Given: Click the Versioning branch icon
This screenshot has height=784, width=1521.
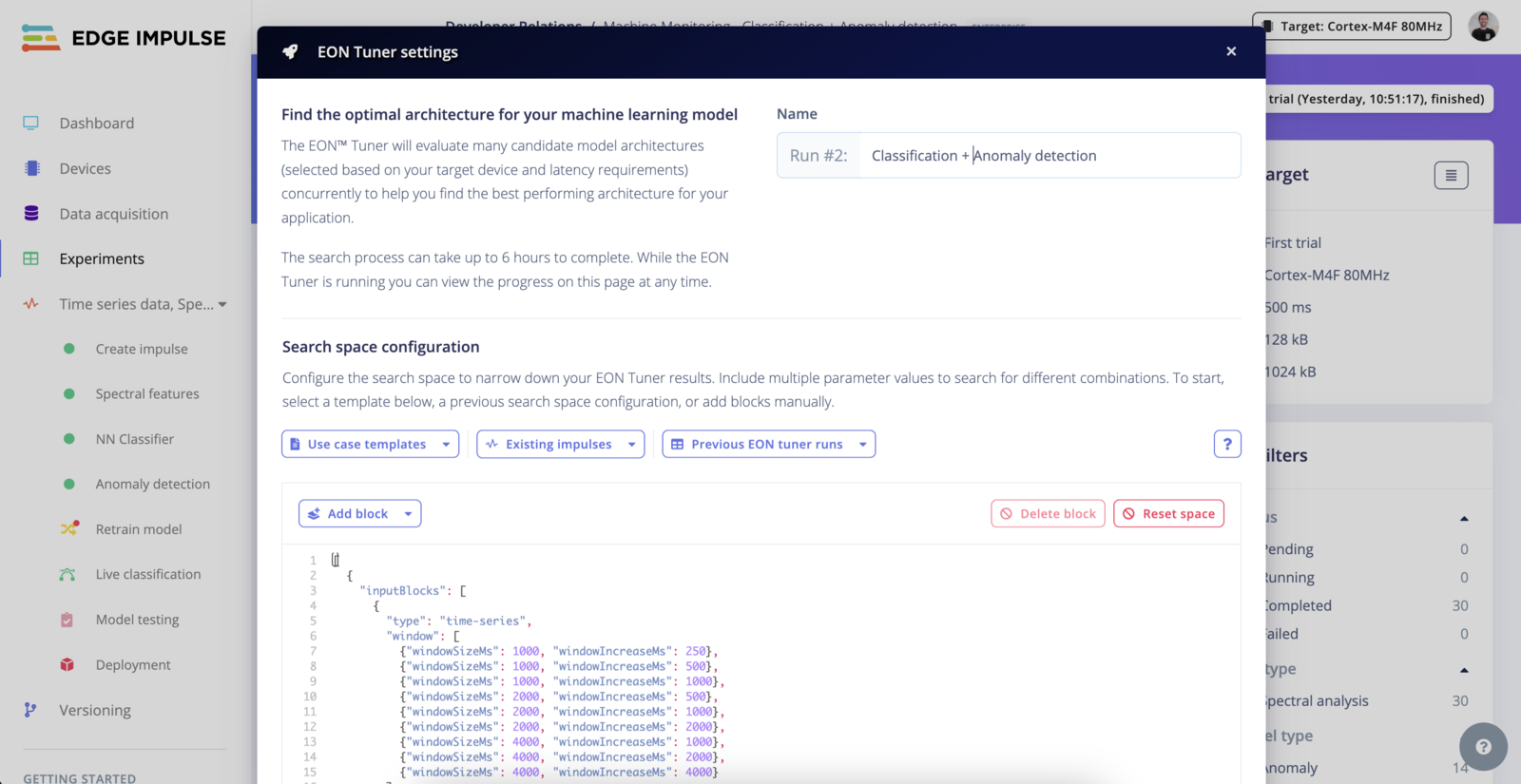Looking at the screenshot, I should point(30,710).
